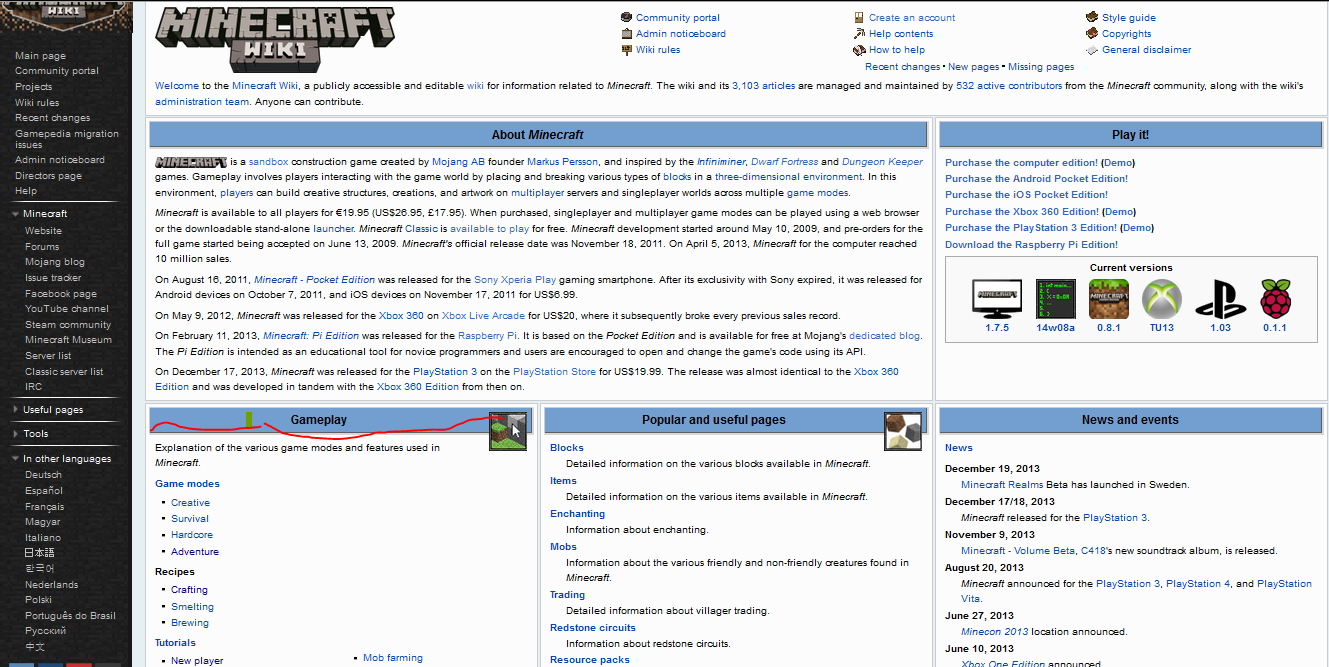Click the icon next to Copyrights
The image size is (1329, 667).
(1093, 33)
